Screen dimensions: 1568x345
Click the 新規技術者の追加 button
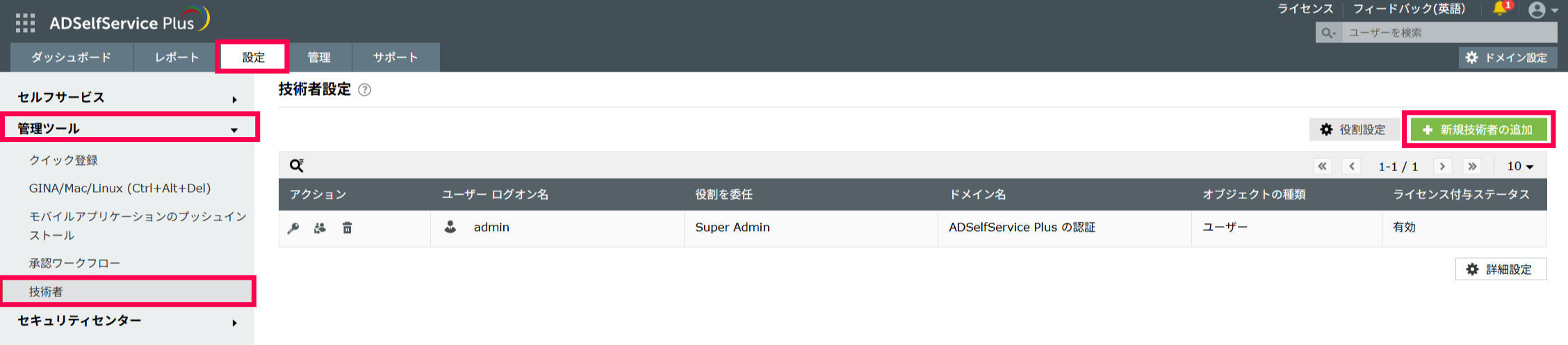tap(1478, 129)
